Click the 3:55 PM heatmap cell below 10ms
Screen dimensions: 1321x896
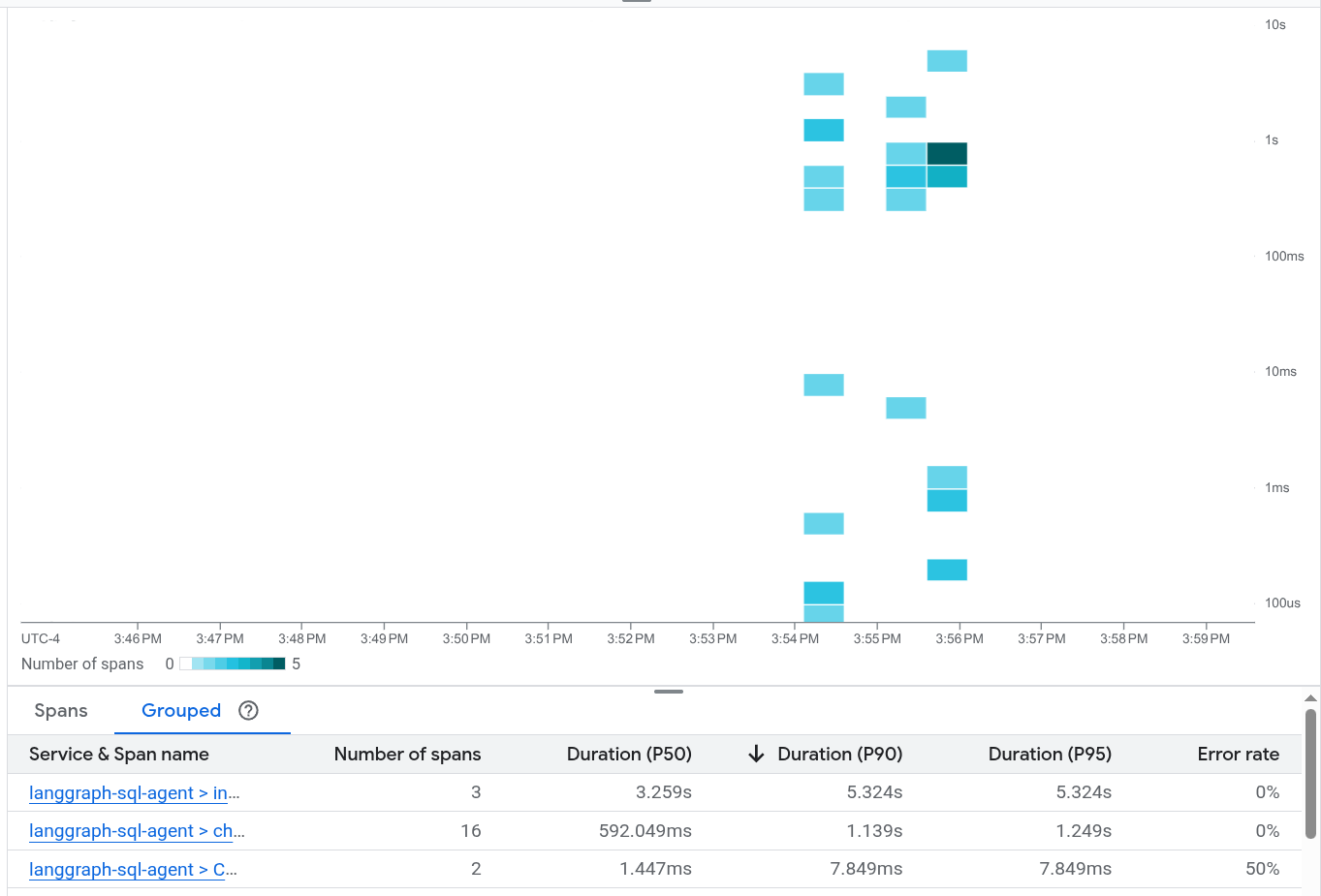(905, 408)
